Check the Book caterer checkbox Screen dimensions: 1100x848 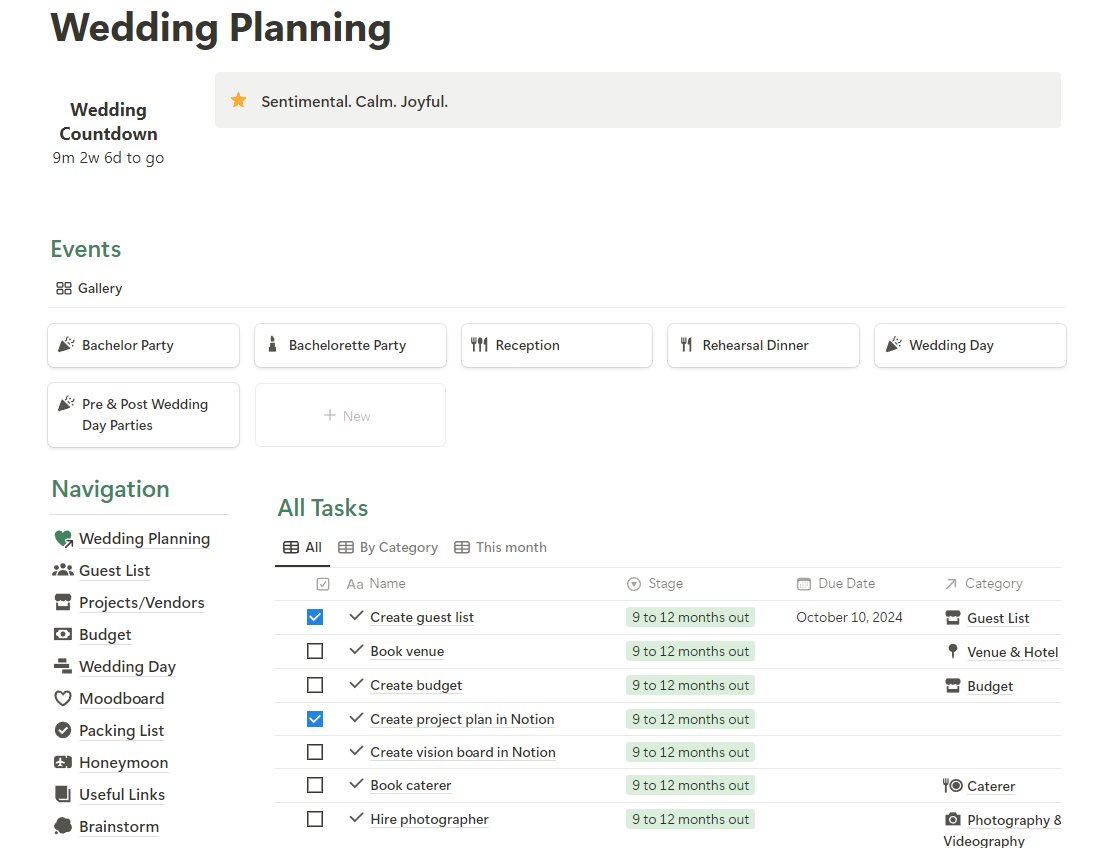tap(315, 785)
